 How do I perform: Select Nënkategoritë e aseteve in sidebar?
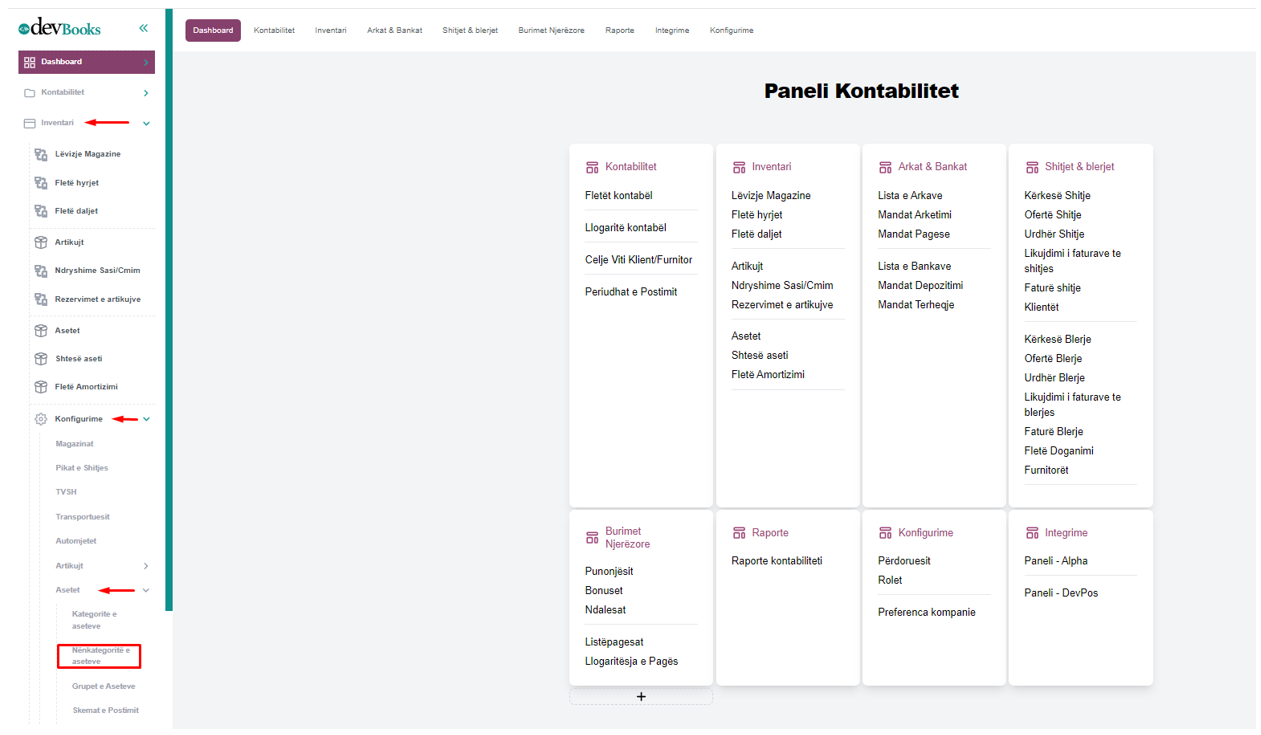(100, 656)
